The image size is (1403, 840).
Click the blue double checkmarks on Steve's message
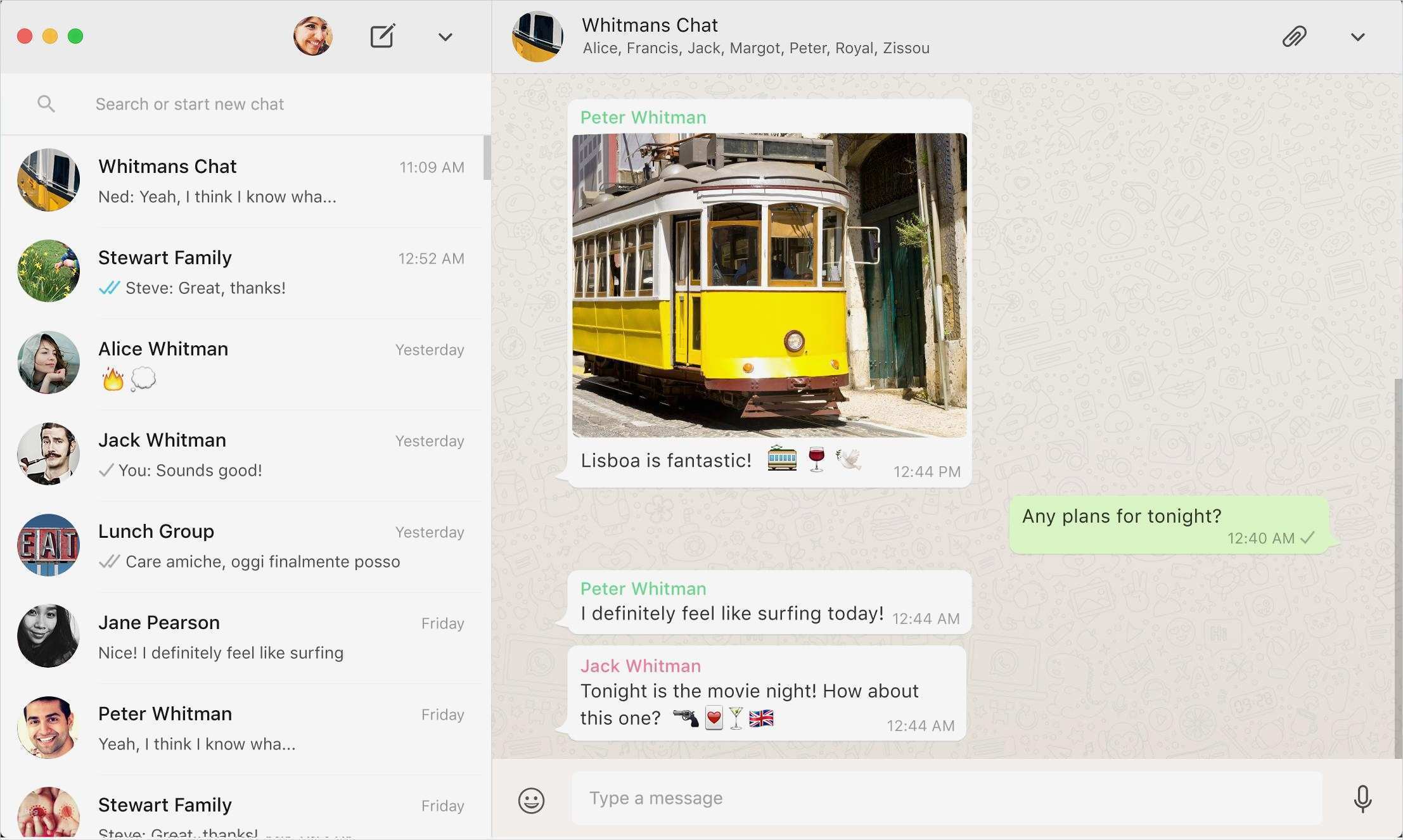[108, 287]
